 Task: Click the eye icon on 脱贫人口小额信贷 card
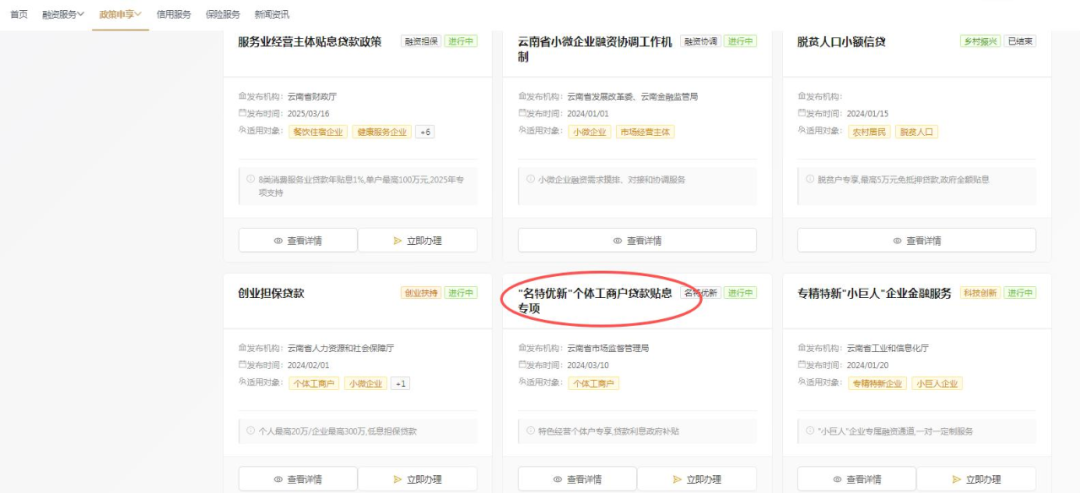click(x=897, y=241)
